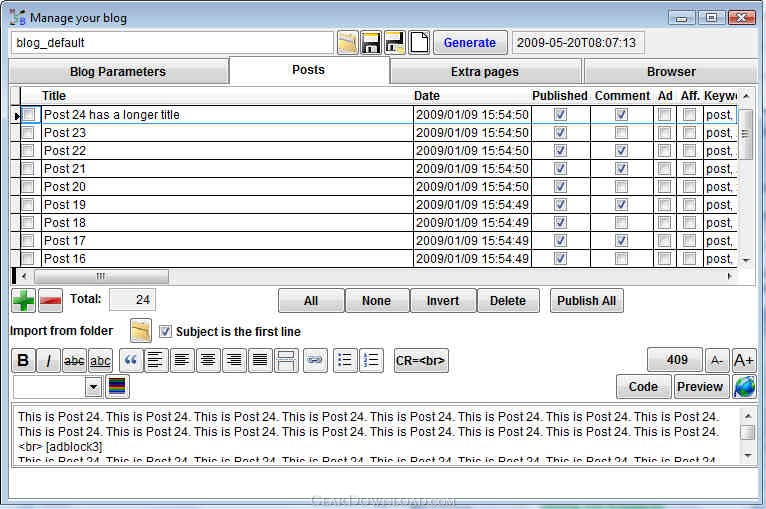Apply italic formatting button
This screenshot has width=766, height=509.
coord(48,361)
